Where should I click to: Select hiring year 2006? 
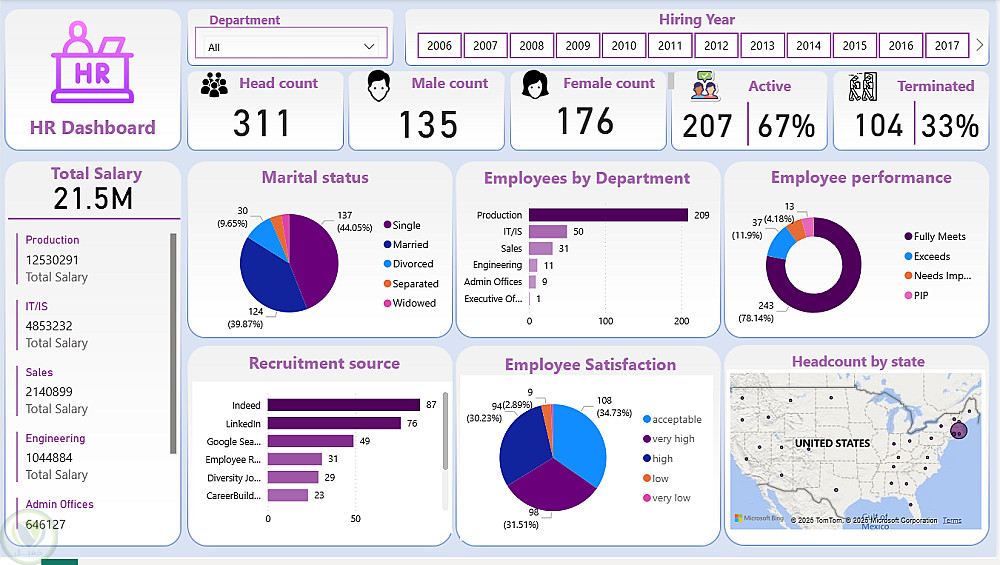pos(439,45)
